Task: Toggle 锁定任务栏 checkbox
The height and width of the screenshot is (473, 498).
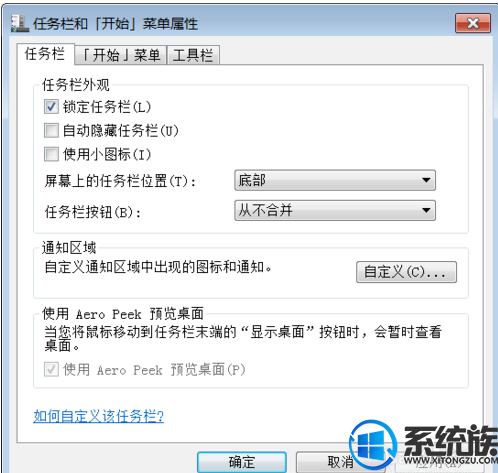Action: [51, 107]
